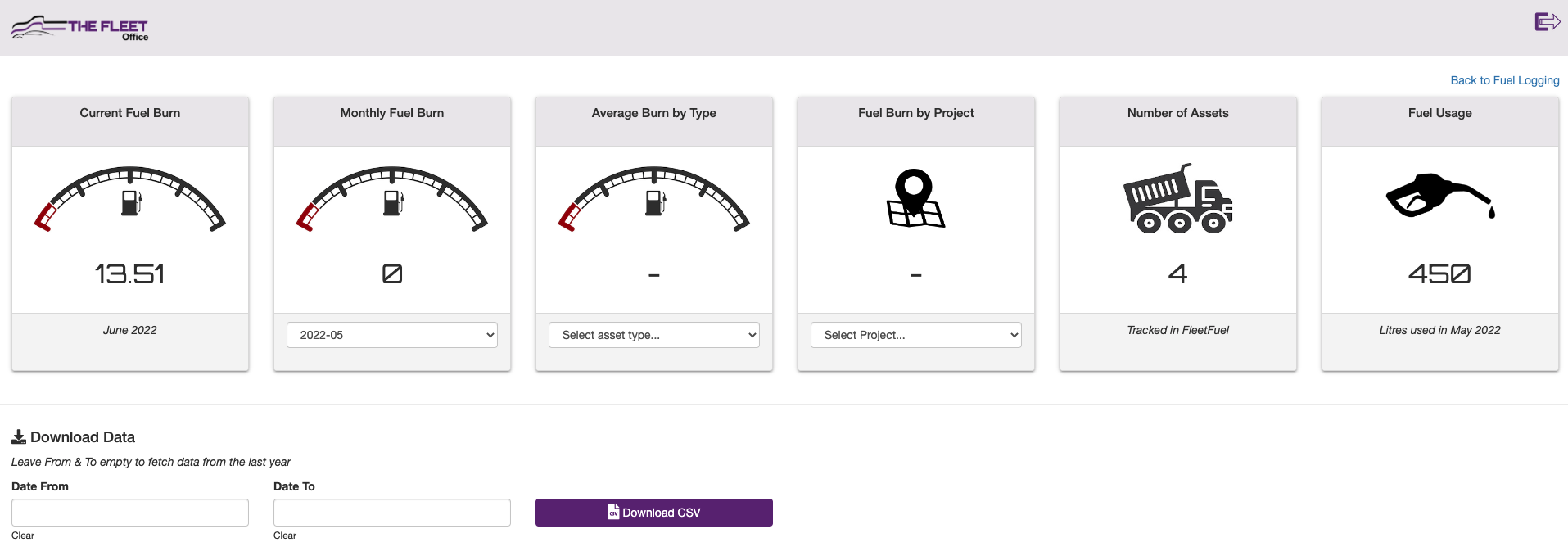The image size is (1568, 556).
Task: Click the Date From label
Action: 40,486
